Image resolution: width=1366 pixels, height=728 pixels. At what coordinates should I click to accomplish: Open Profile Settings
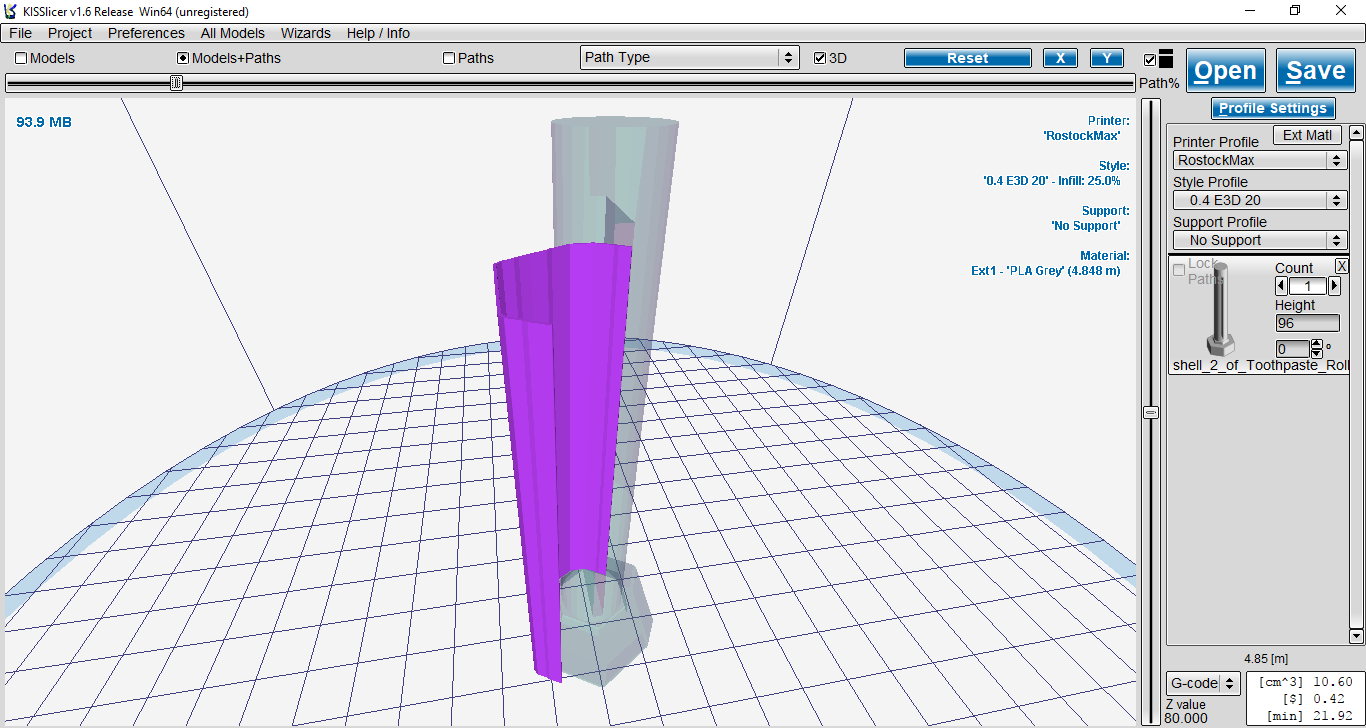[x=1274, y=108]
